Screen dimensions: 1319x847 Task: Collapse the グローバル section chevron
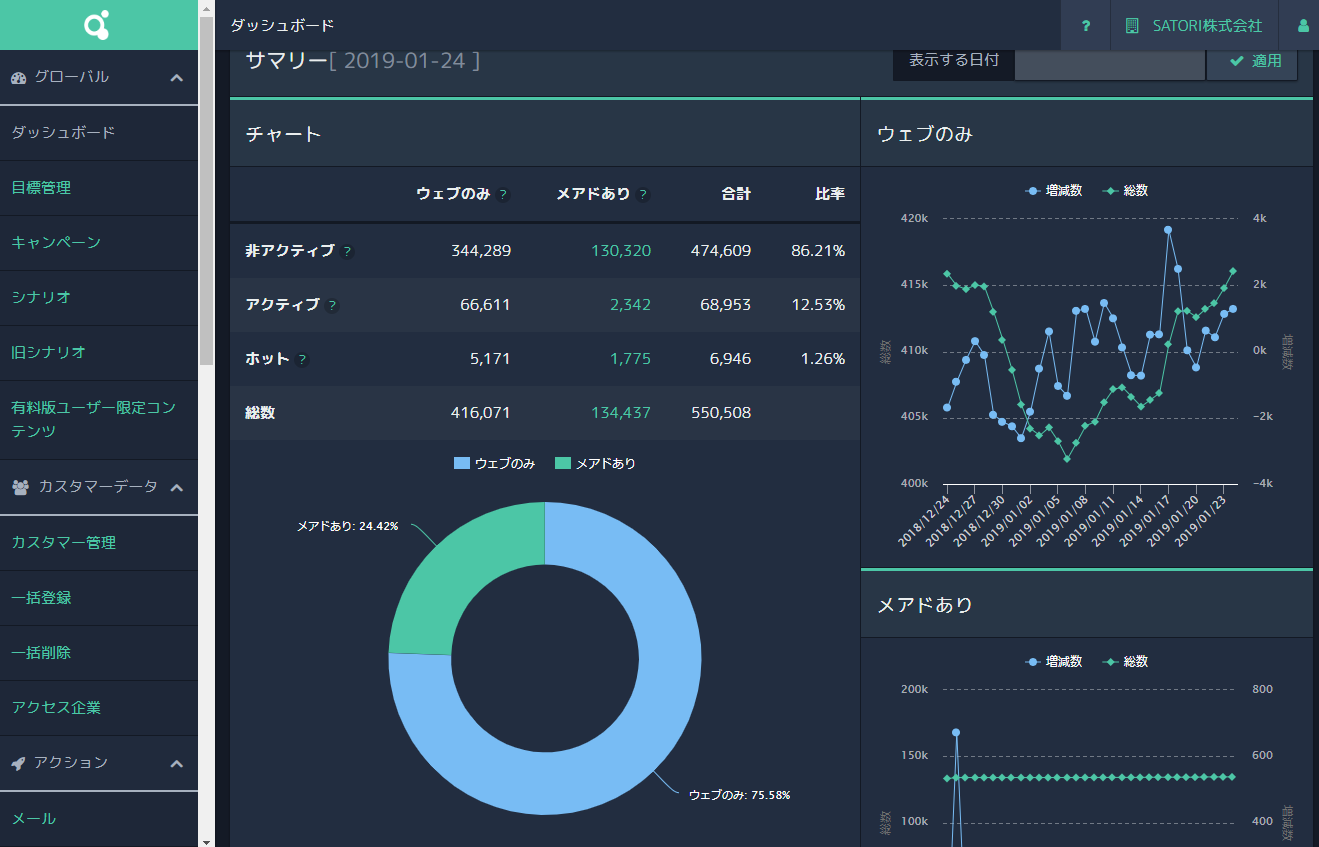click(177, 78)
